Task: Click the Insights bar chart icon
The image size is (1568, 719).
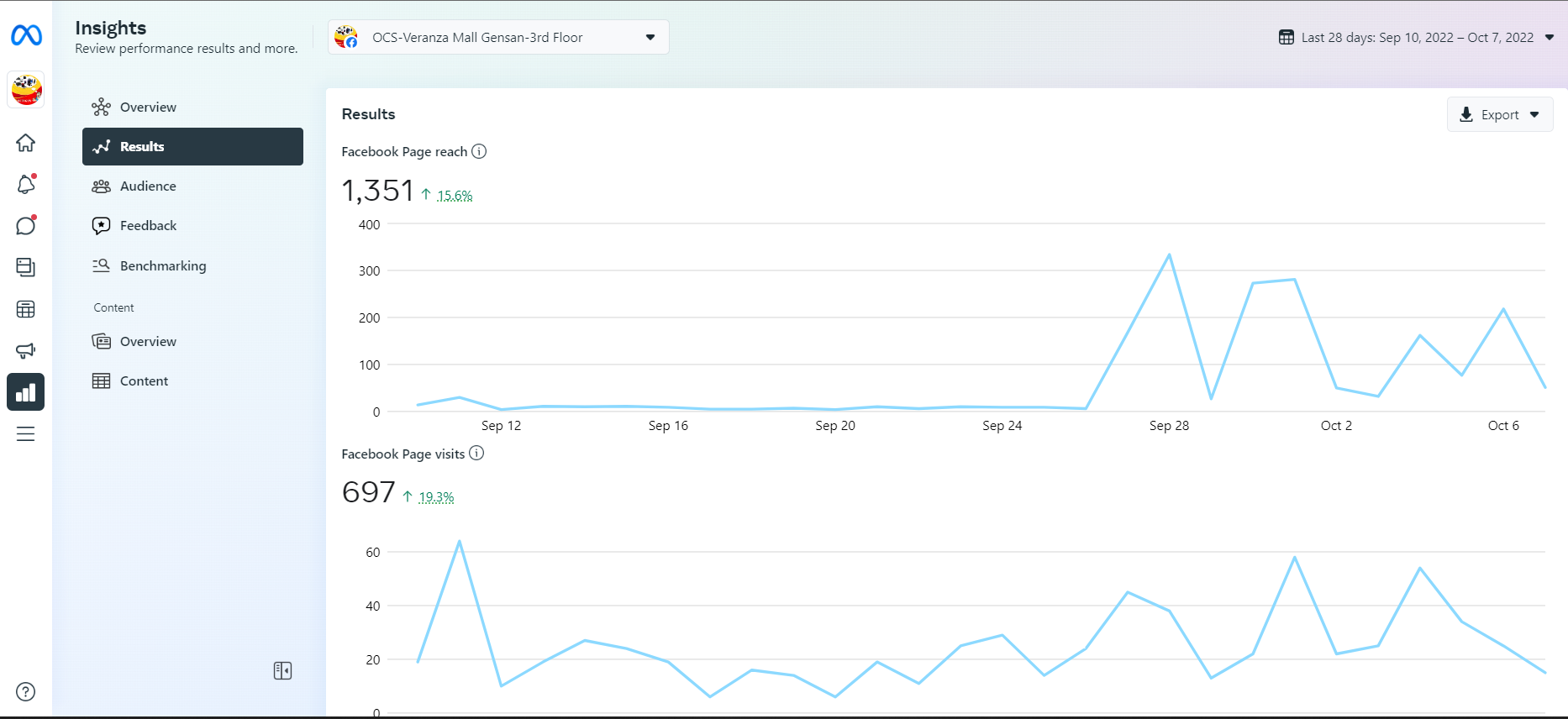Action: point(26,392)
